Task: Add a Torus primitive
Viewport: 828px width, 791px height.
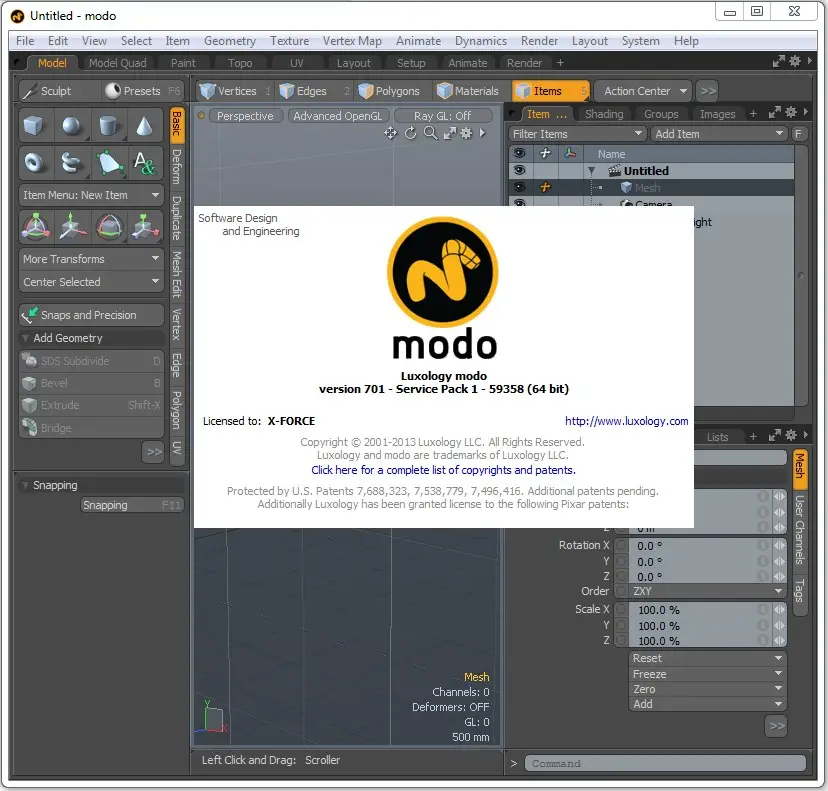Action: pyautogui.click(x=35, y=163)
